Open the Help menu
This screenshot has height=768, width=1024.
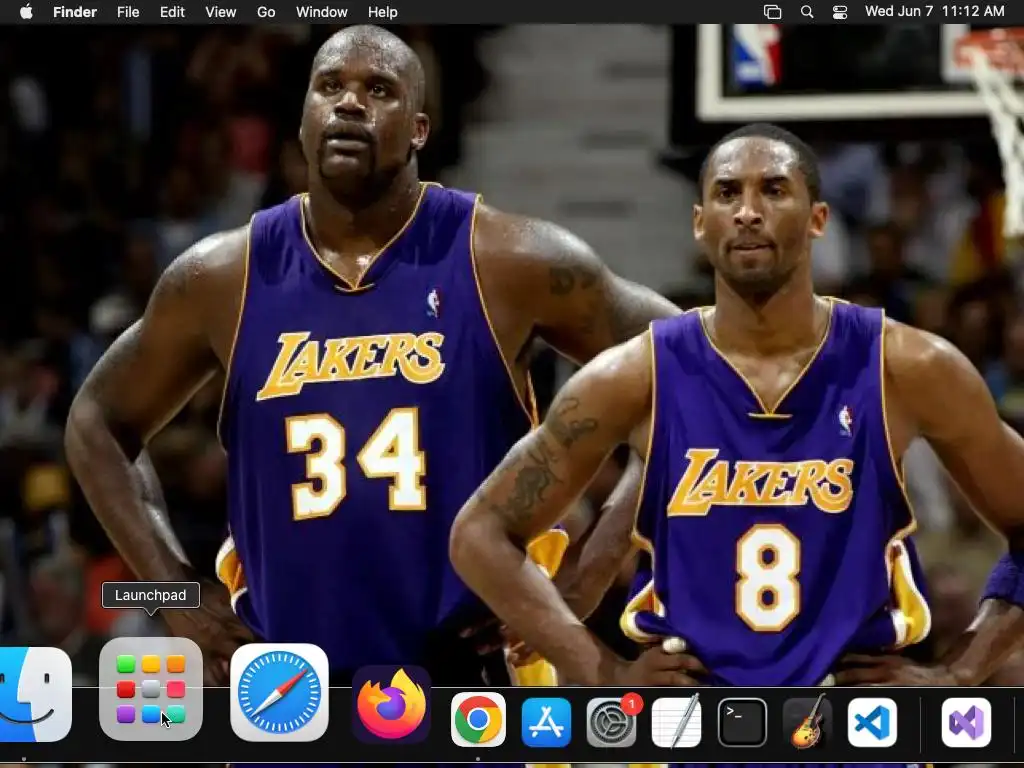(x=383, y=12)
